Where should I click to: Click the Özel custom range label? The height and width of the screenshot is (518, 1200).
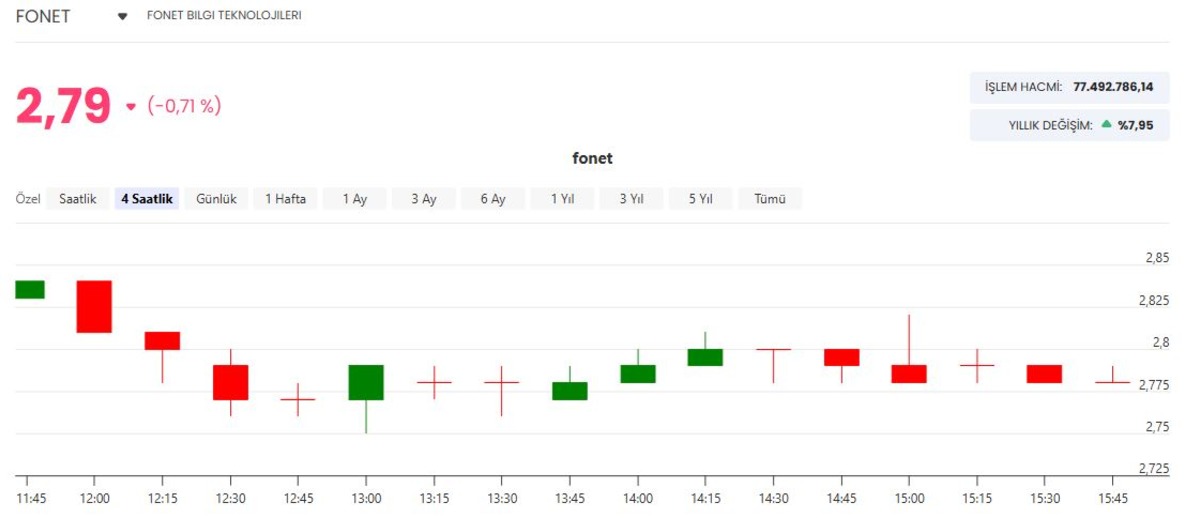point(28,199)
